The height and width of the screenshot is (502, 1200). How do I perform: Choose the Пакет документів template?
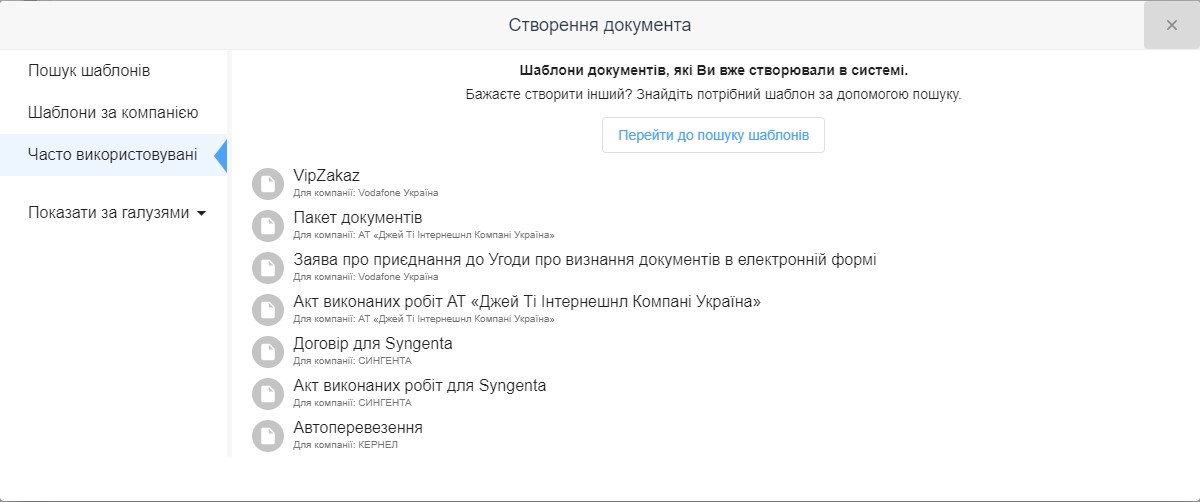[x=358, y=218]
